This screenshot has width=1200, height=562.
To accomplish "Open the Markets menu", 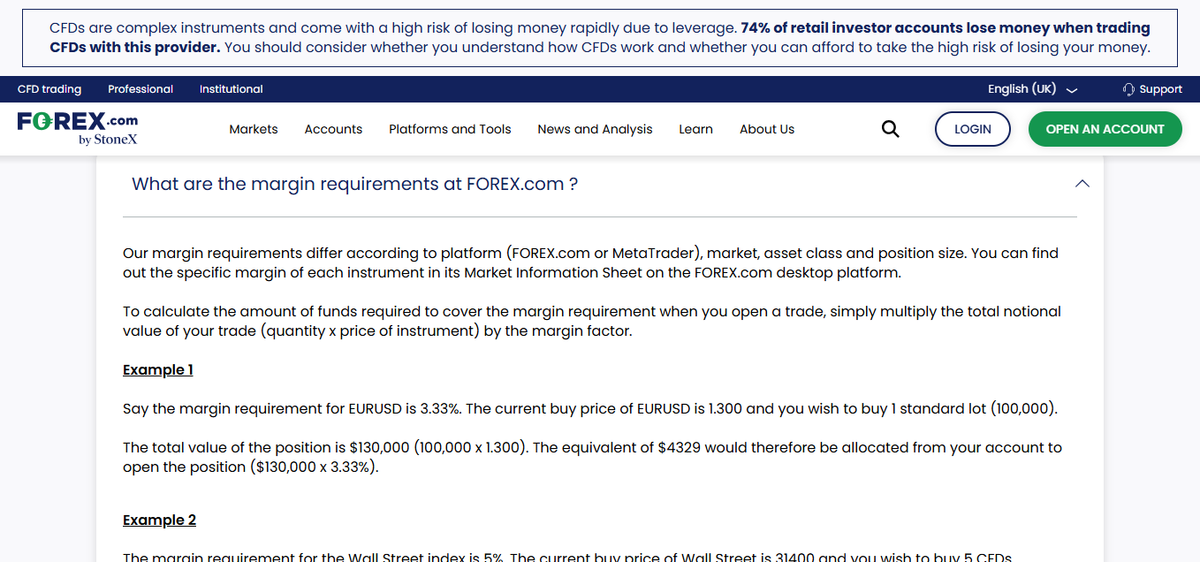I will [x=253, y=129].
